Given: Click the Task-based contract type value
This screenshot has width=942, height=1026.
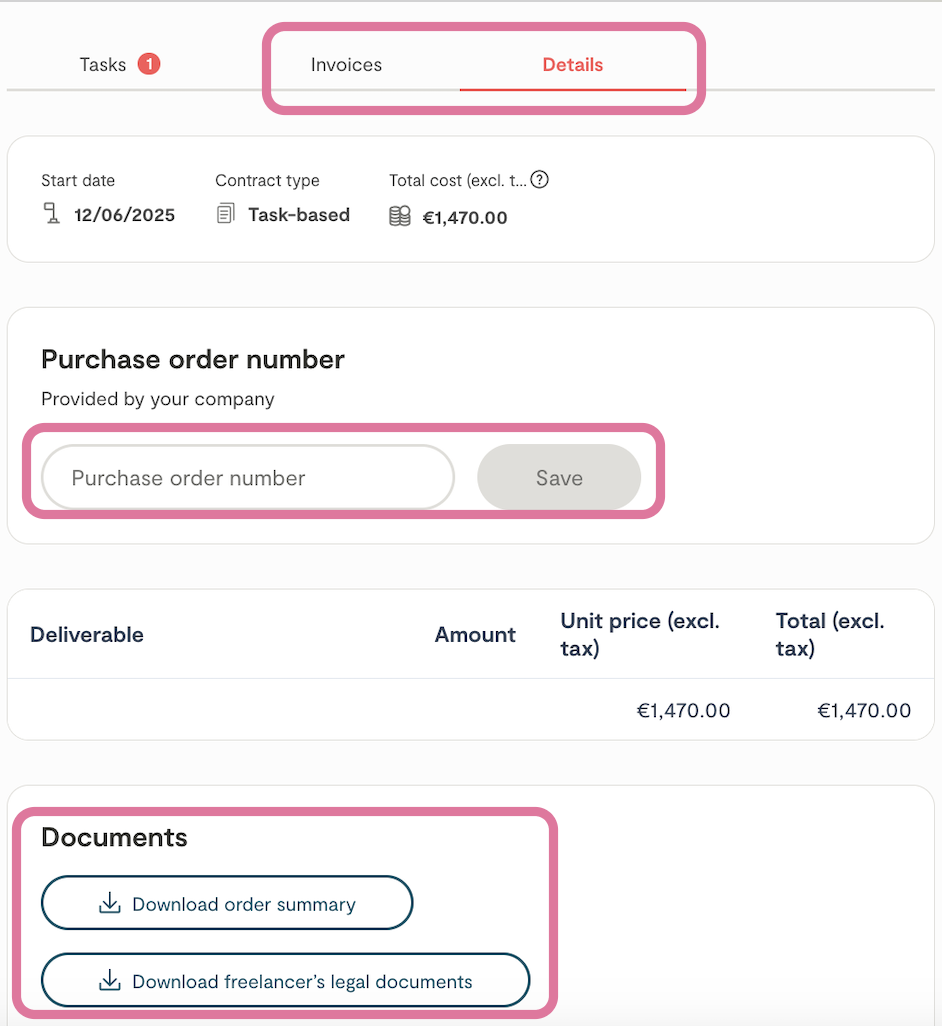Looking at the screenshot, I should 299,215.
